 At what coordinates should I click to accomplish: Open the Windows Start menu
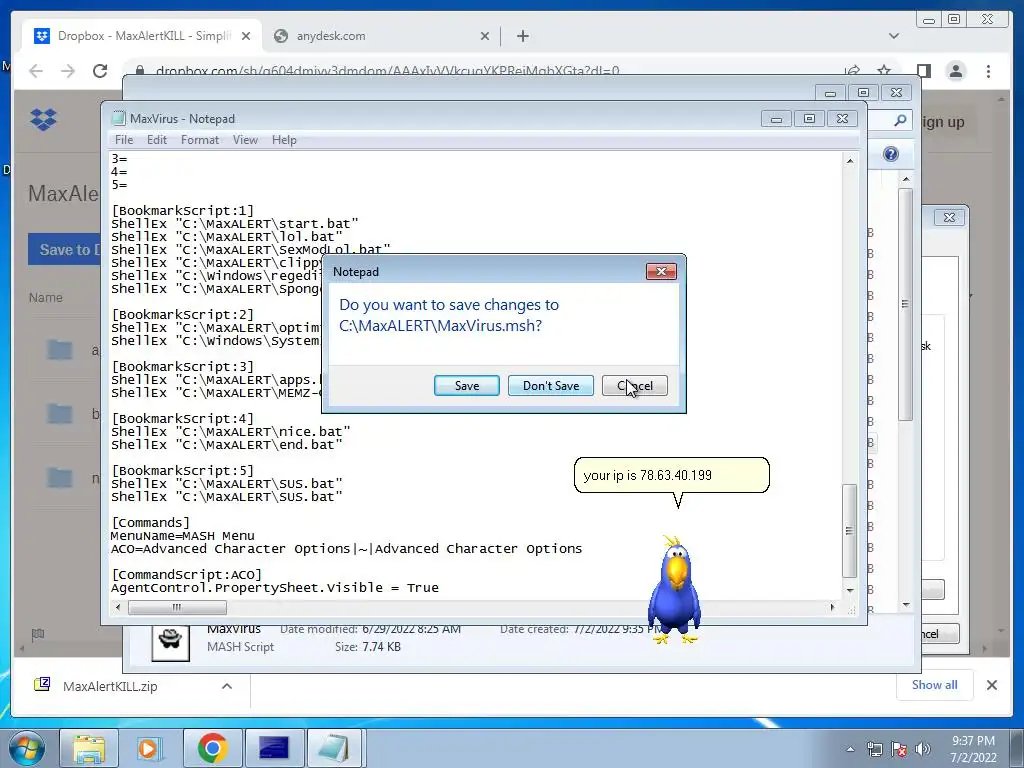[x=26, y=748]
